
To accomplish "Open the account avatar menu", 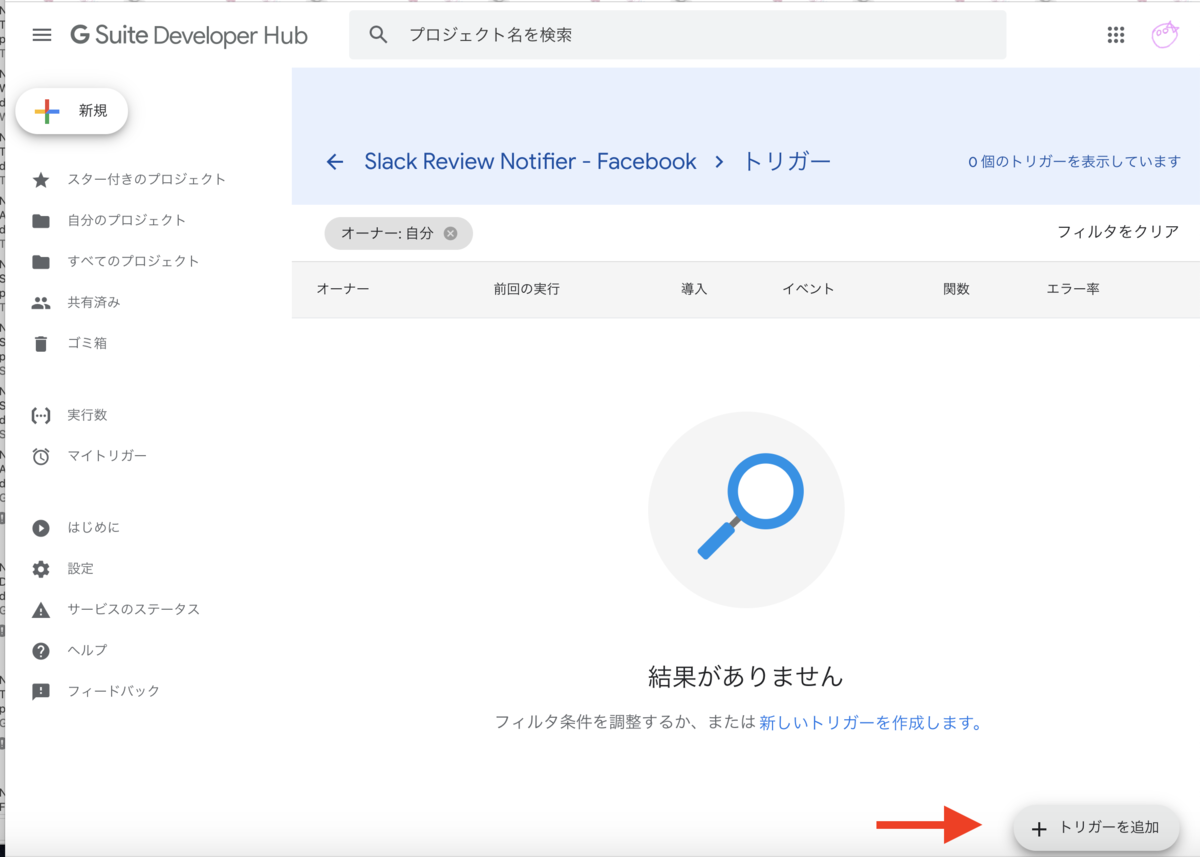I will (1165, 35).
